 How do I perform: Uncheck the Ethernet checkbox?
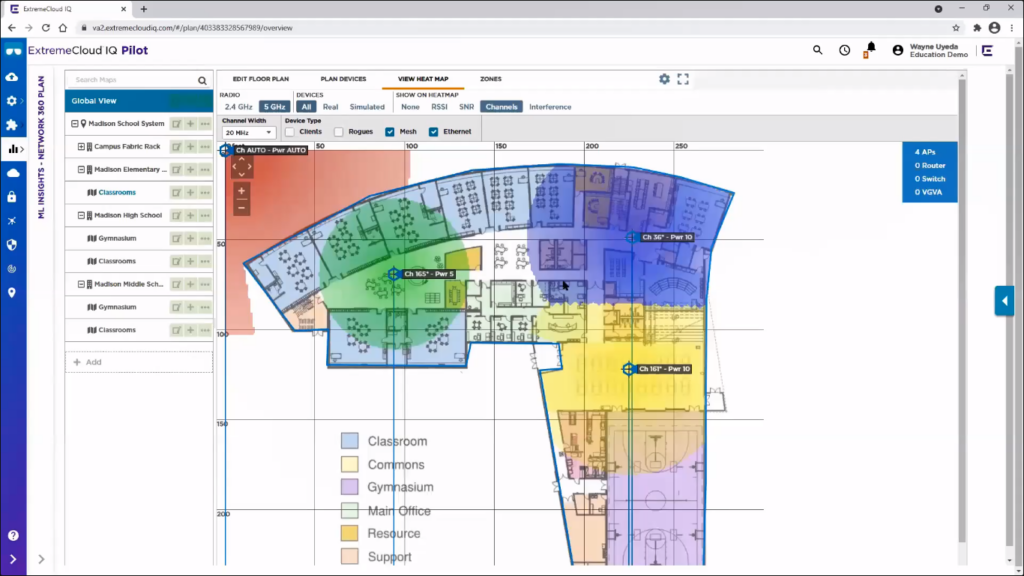(434, 132)
